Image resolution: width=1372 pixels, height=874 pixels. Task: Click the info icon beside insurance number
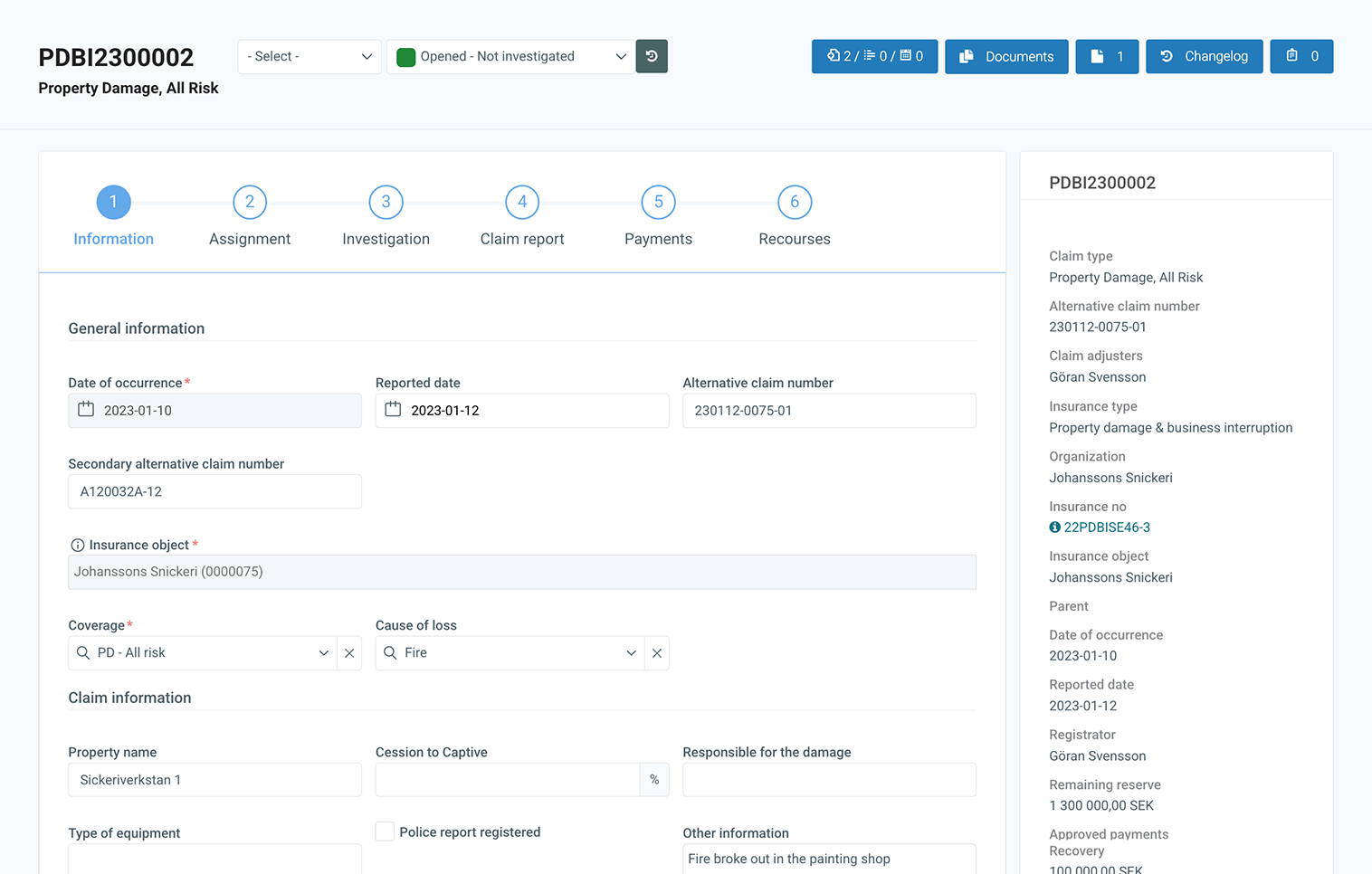(x=1054, y=527)
